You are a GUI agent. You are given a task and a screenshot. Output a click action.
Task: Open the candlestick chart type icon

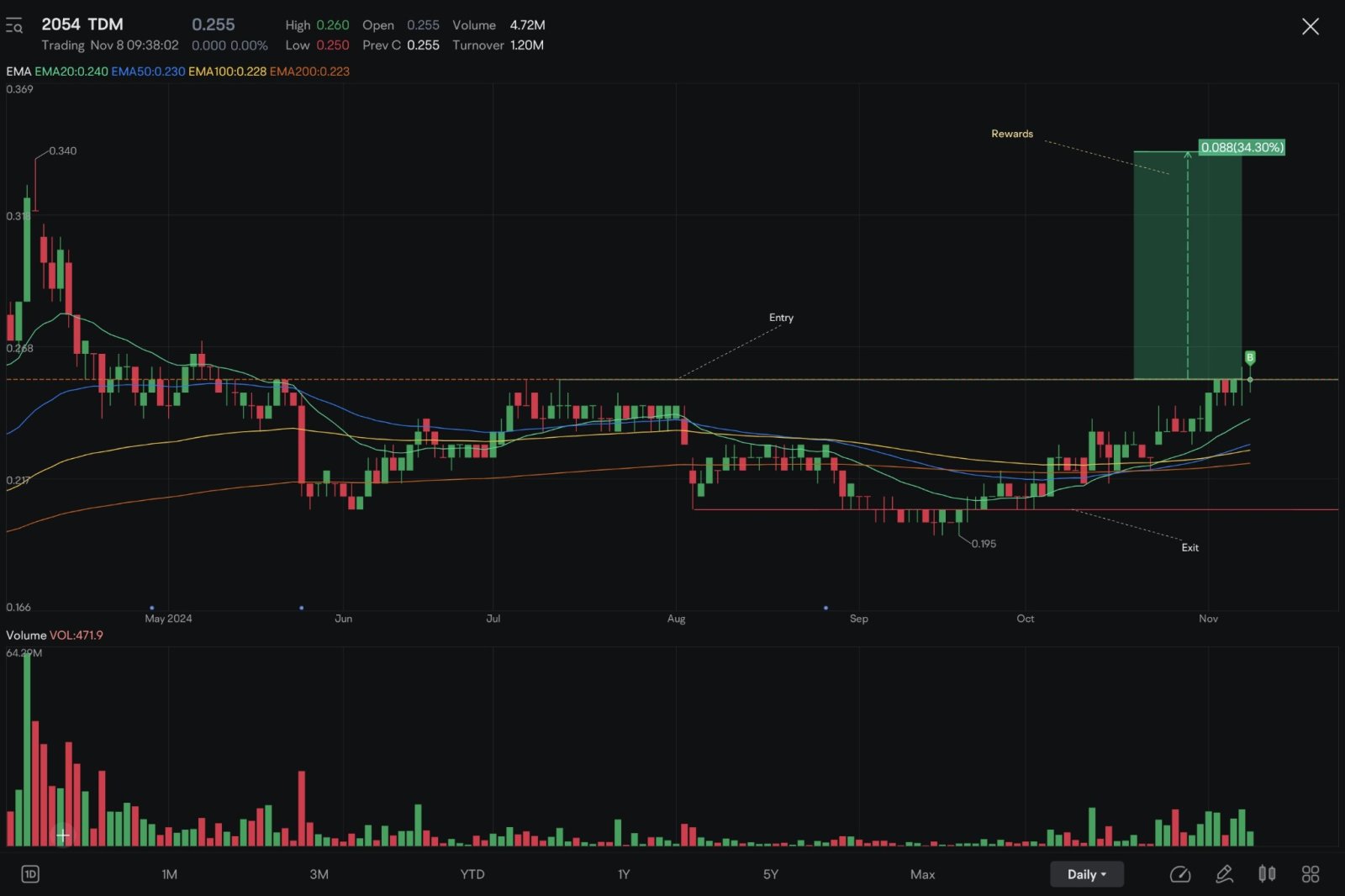click(1267, 874)
